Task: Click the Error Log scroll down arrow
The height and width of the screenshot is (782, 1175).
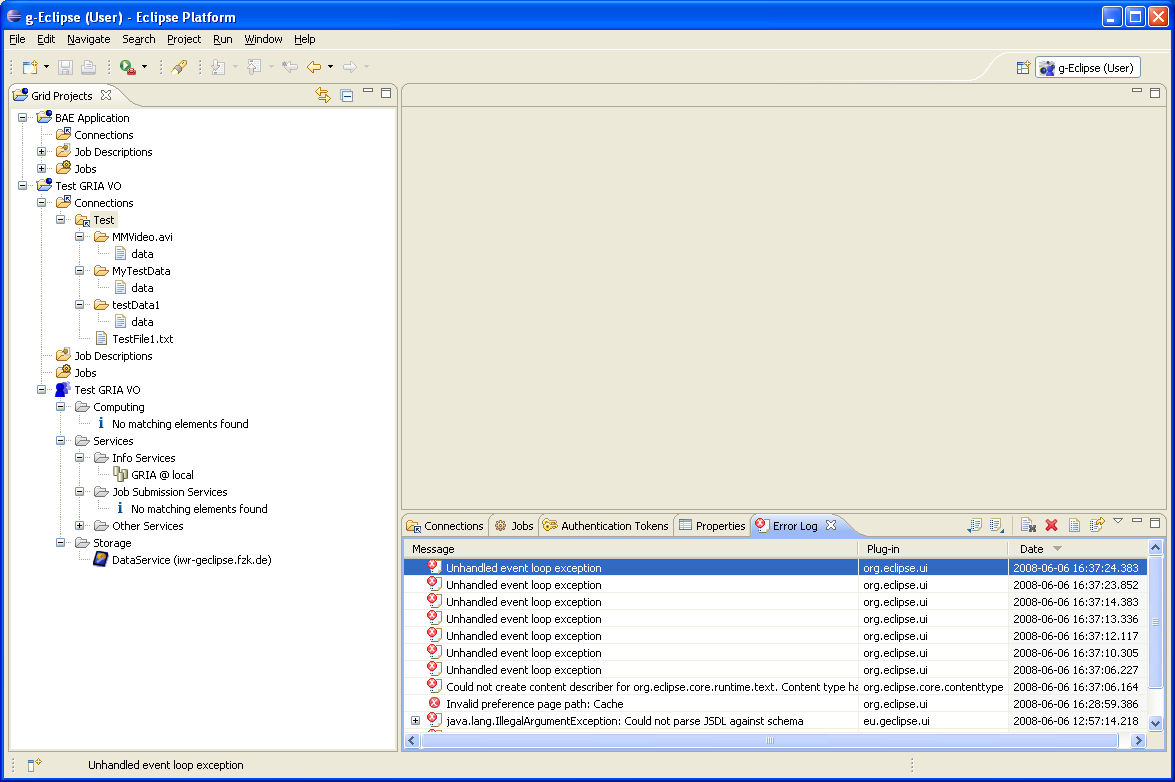Action: point(1155,723)
